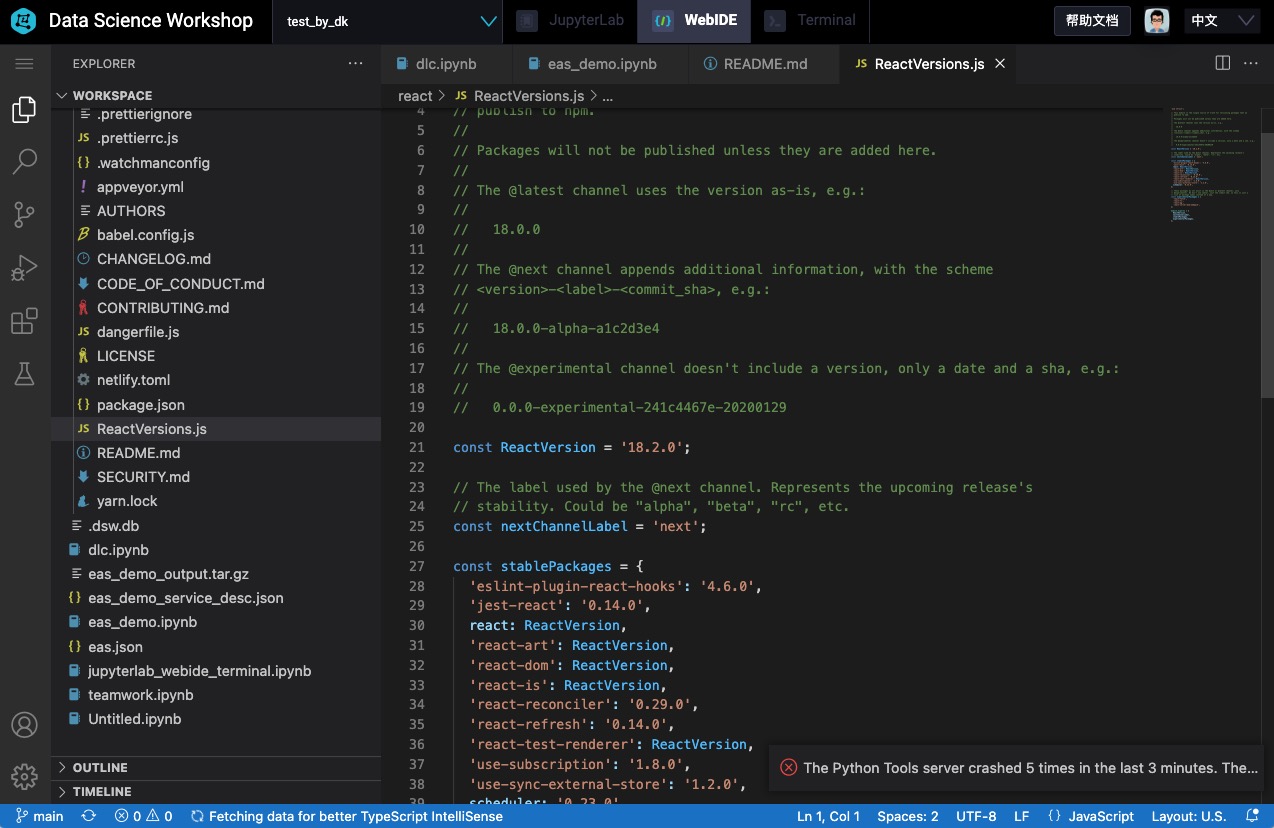Image resolution: width=1274 pixels, height=828 pixels.
Task: Open the Search view in activity bar
Action: pyautogui.click(x=25, y=161)
